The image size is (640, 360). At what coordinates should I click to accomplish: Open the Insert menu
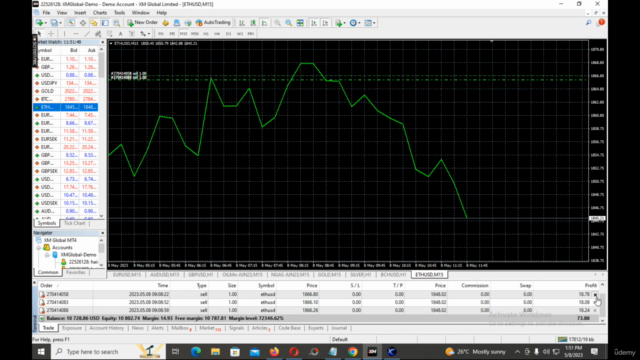coord(80,13)
